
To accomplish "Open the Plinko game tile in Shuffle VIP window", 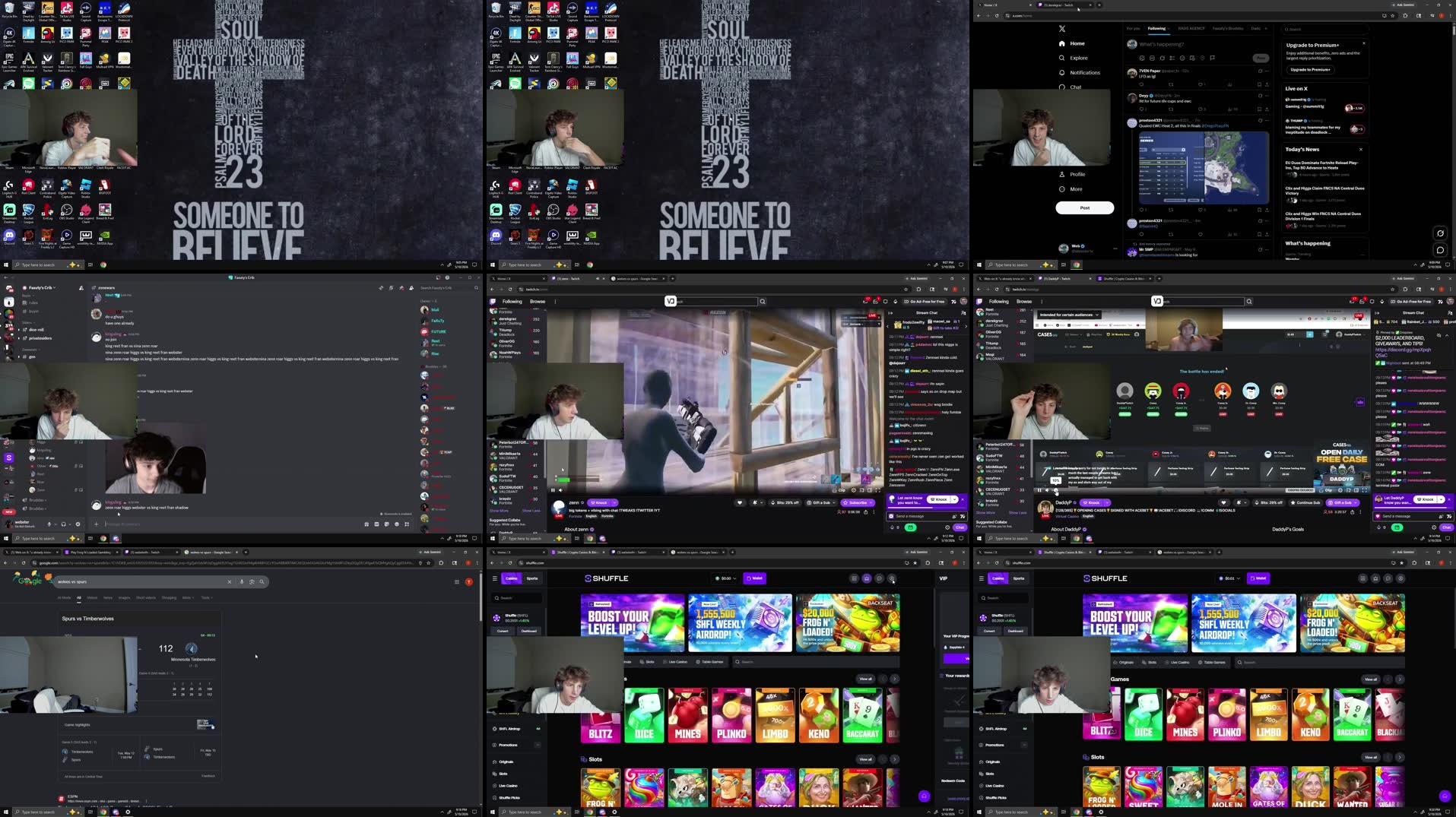I will tap(731, 714).
